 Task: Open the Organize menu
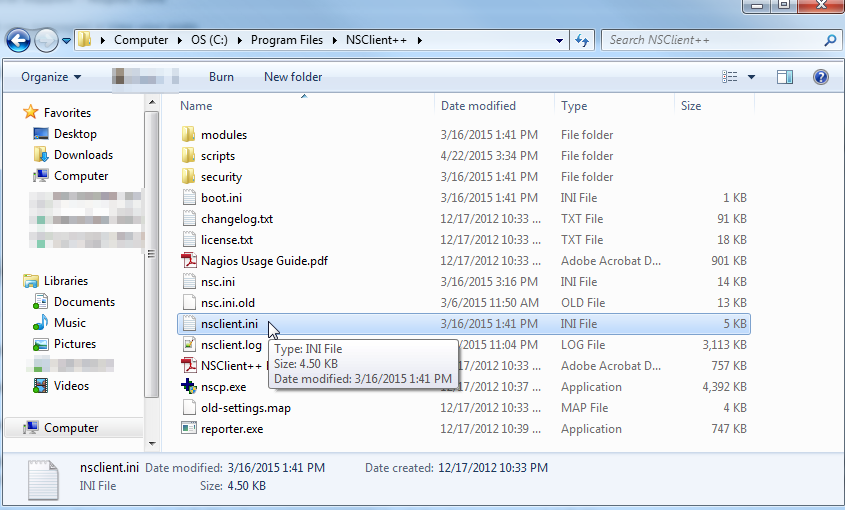coord(51,77)
